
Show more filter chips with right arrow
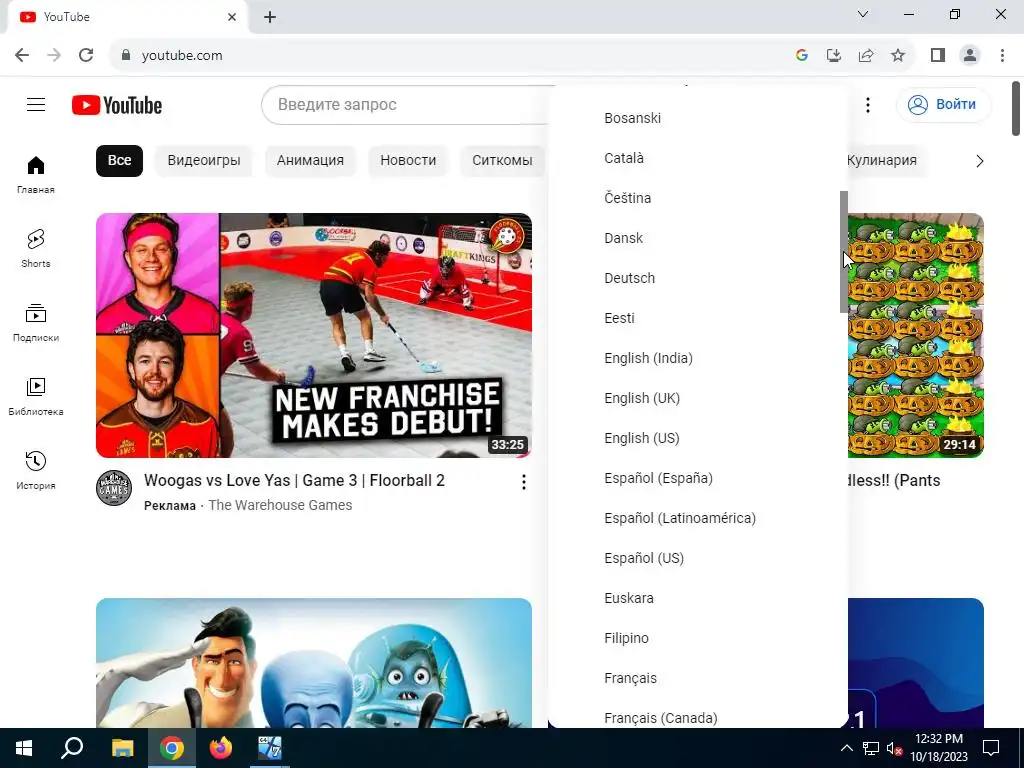979,161
